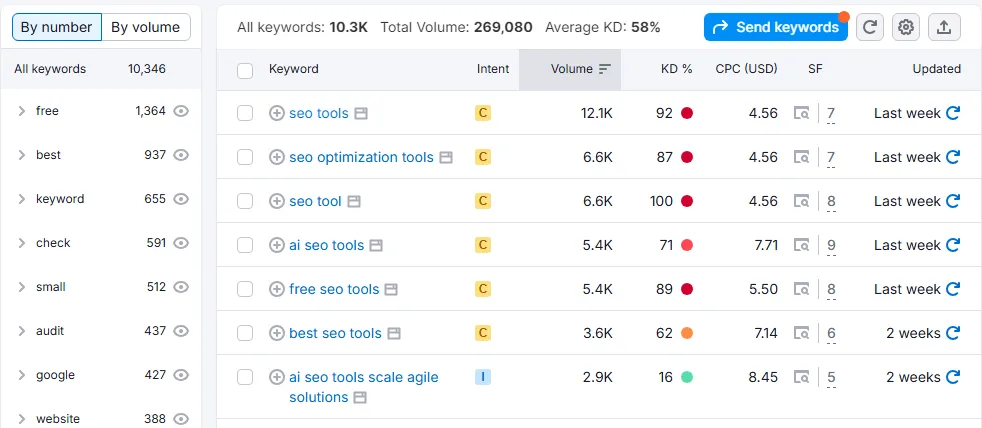Open the 'free seo tools' keyword link
Viewport: 982px width, 428px height.
click(334, 289)
